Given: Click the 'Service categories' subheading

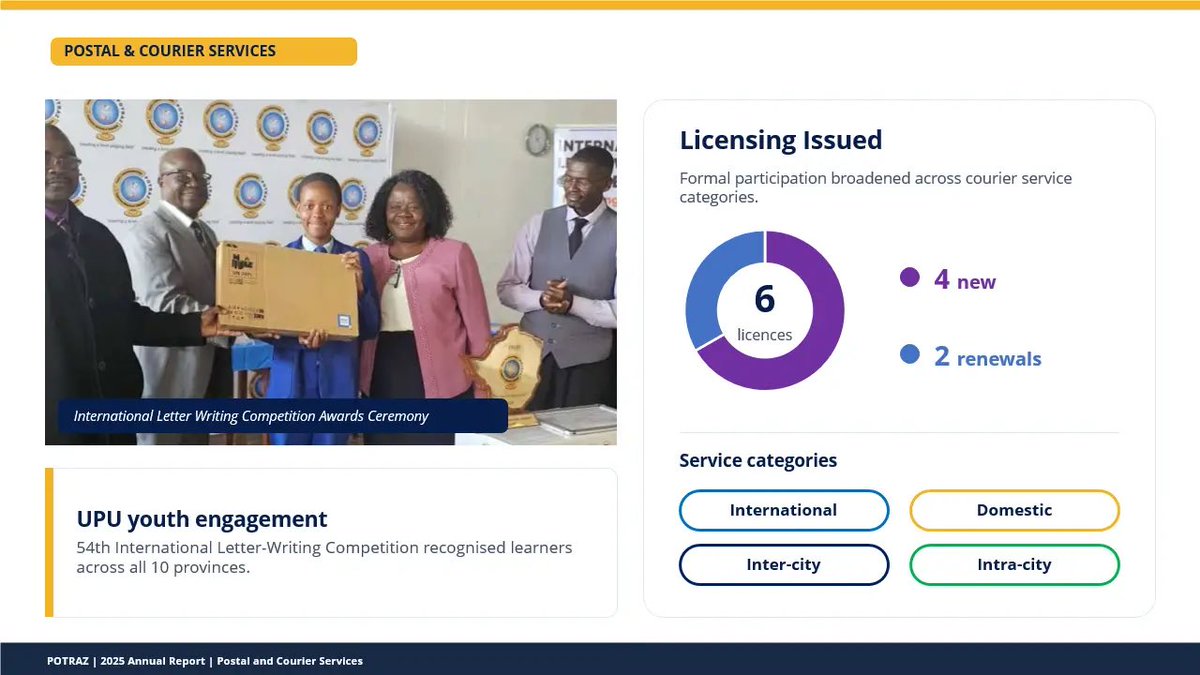Looking at the screenshot, I should click(x=758, y=461).
